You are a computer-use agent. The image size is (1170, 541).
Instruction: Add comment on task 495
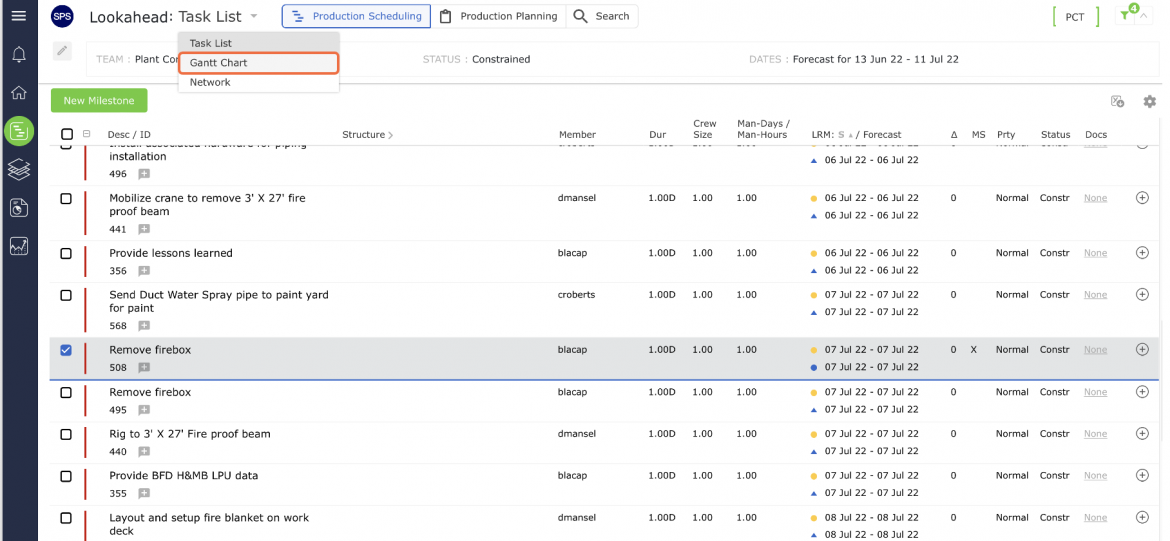(143, 410)
